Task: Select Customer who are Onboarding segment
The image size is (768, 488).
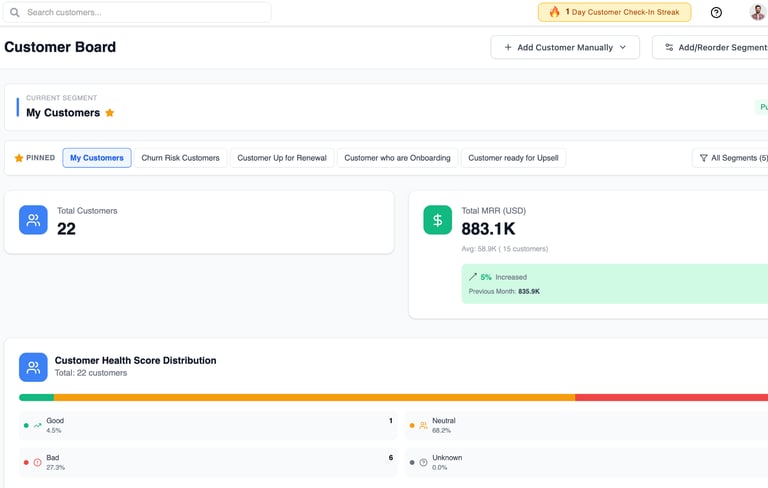Action: (x=397, y=158)
